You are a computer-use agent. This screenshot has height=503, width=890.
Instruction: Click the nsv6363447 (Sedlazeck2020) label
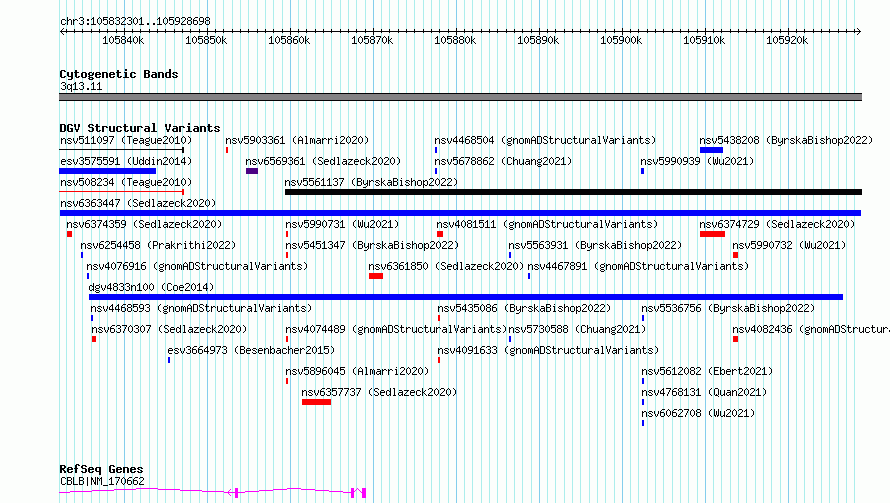click(x=138, y=203)
